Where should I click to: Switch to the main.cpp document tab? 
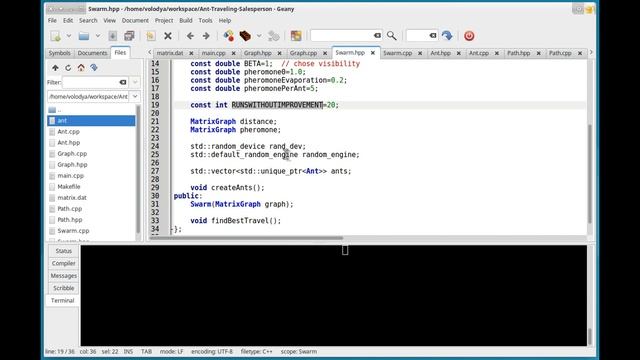point(213,53)
